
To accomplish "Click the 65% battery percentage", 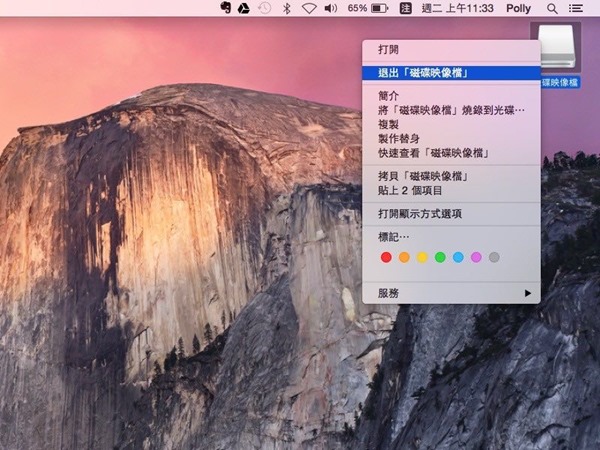I will 357,8.
